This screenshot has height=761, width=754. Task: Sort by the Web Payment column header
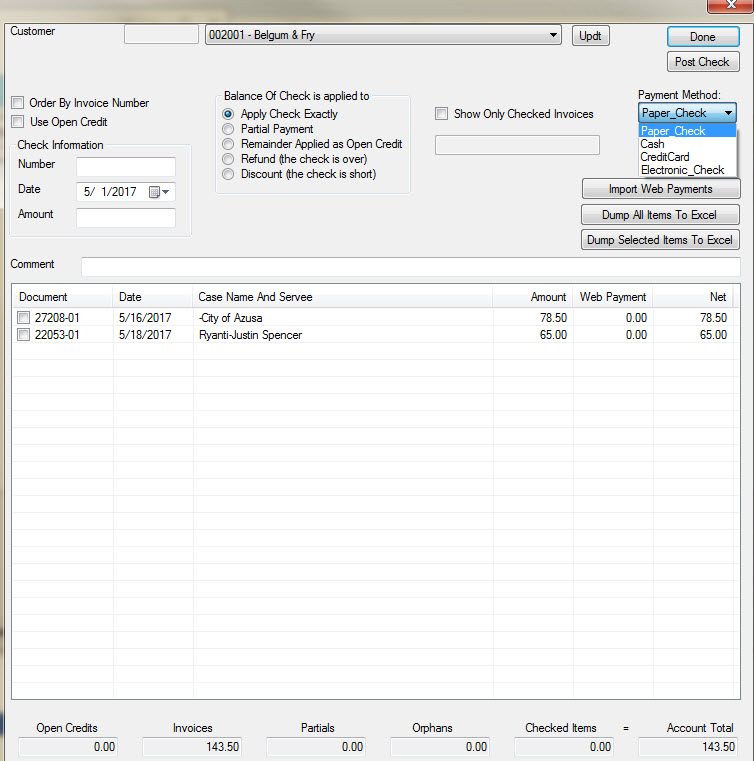(x=613, y=297)
